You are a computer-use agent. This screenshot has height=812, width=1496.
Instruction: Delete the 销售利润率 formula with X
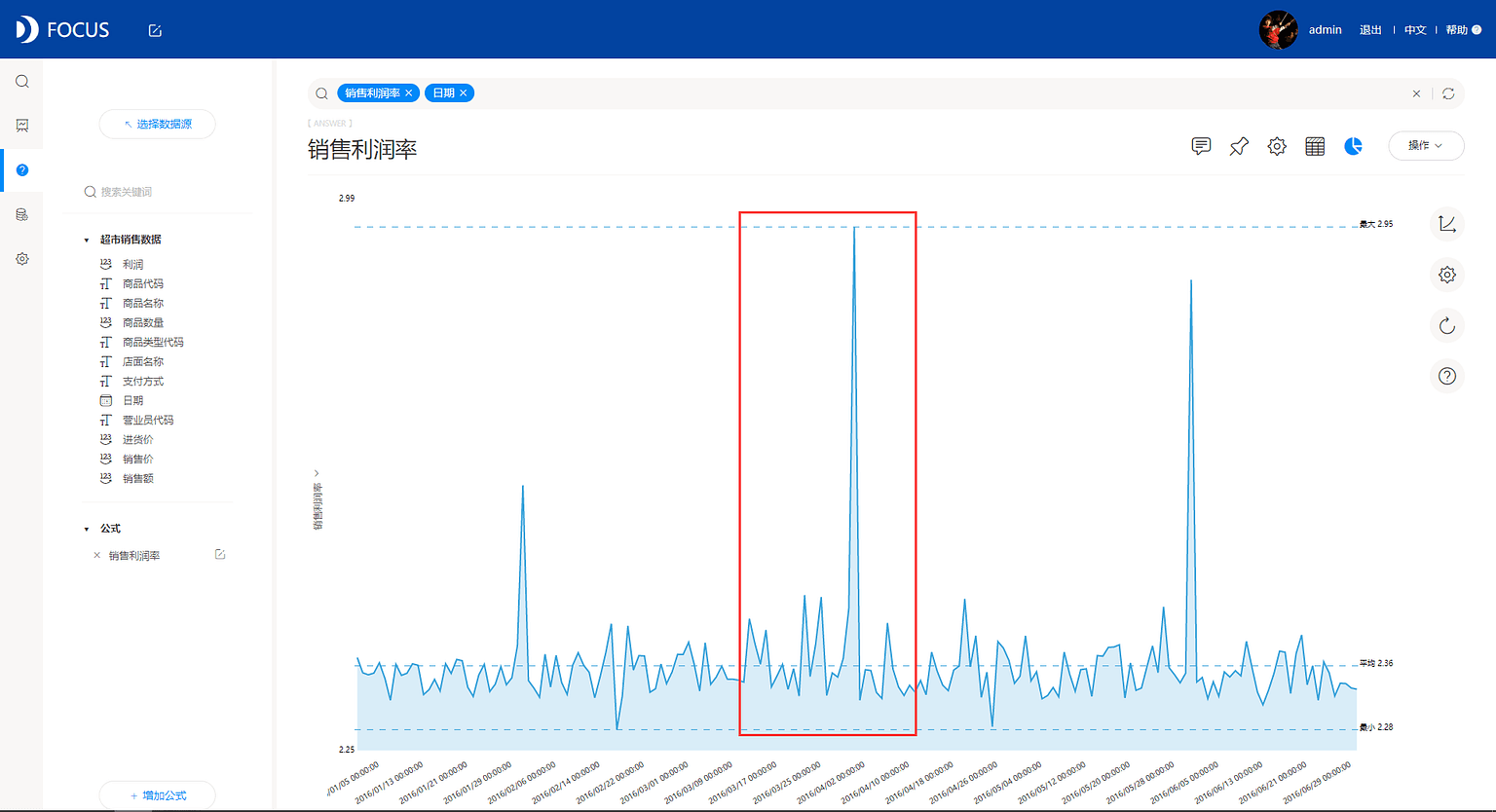(96, 556)
